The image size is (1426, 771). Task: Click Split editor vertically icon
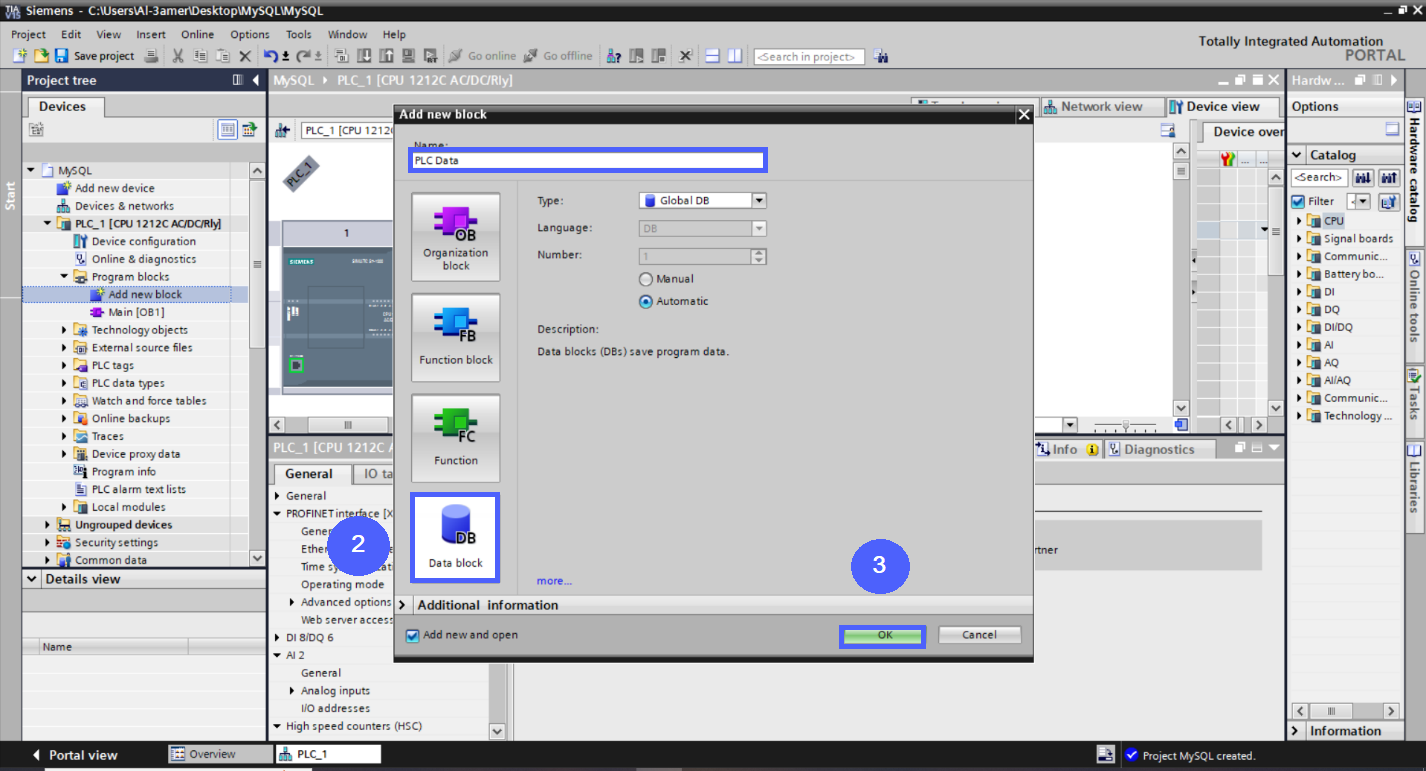click(x=735, y=56)
